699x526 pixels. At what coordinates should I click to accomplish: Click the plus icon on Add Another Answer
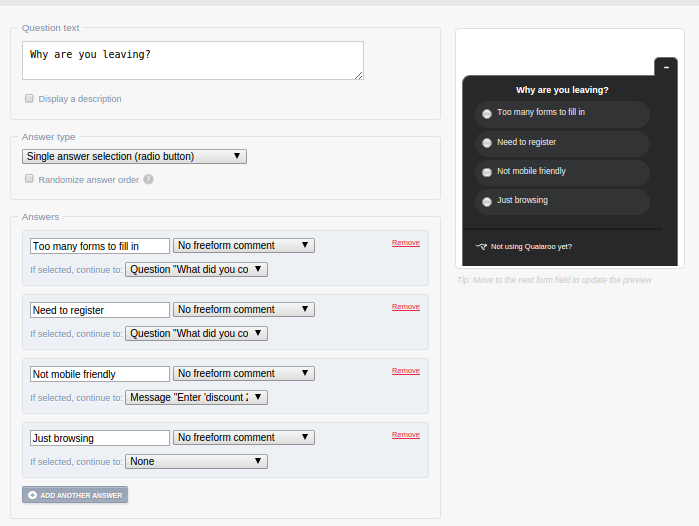tap(33, 495)
